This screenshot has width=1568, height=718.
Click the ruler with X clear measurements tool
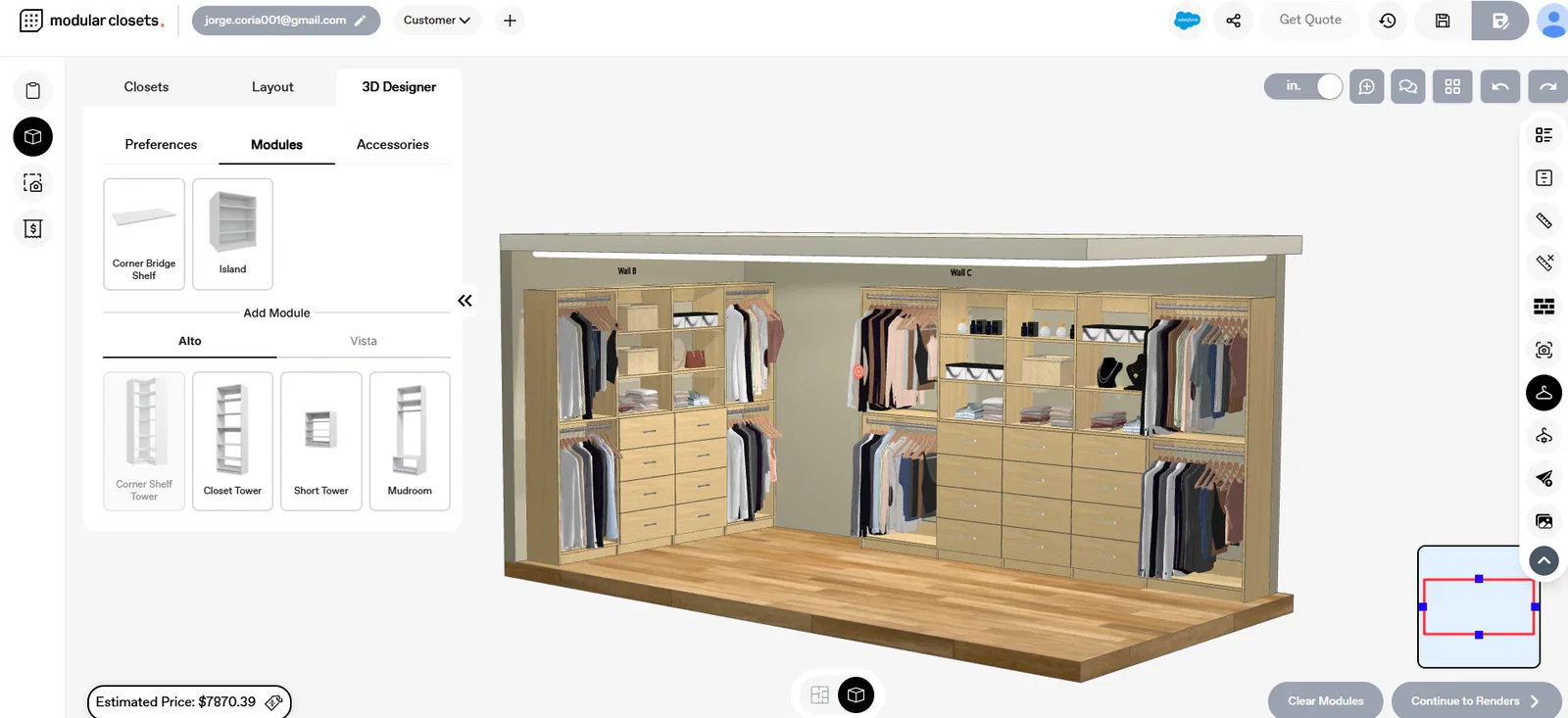[1543, 263]
